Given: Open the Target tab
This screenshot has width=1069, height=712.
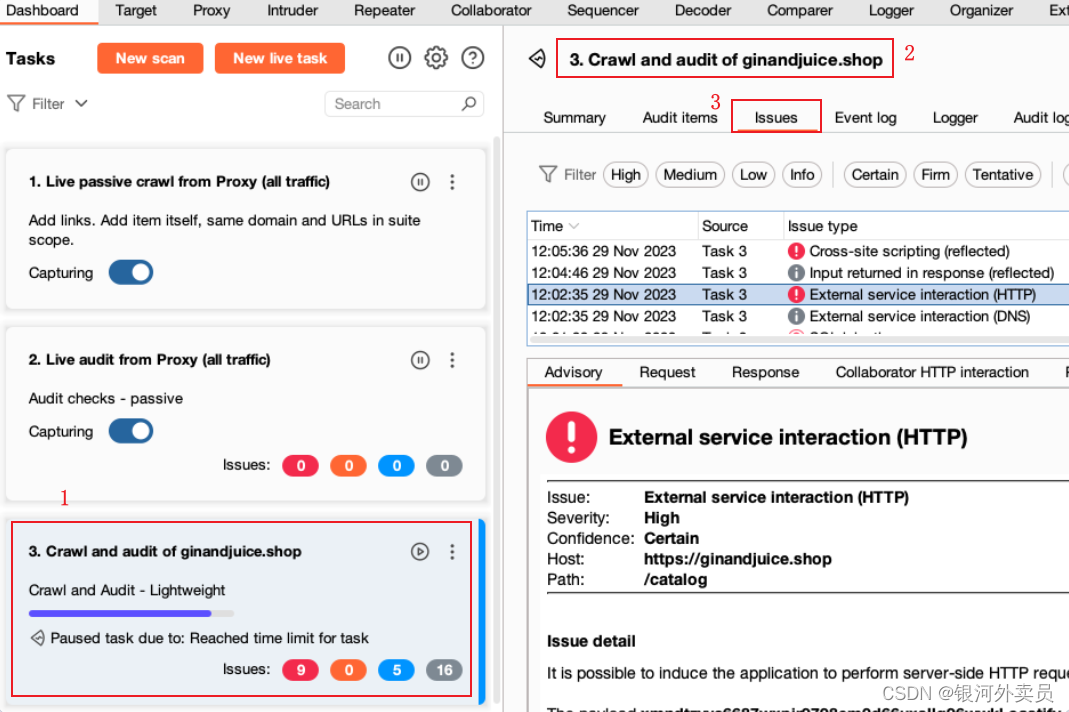Looking at the screenshot, I should pyautogui.click(x=136, y=10).
